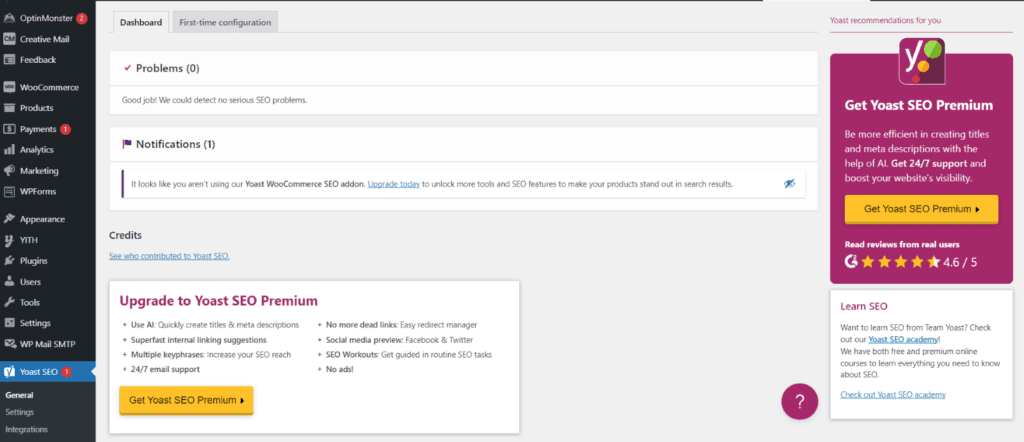
Task: Click Read reviews from real users text
Action: 902,245
